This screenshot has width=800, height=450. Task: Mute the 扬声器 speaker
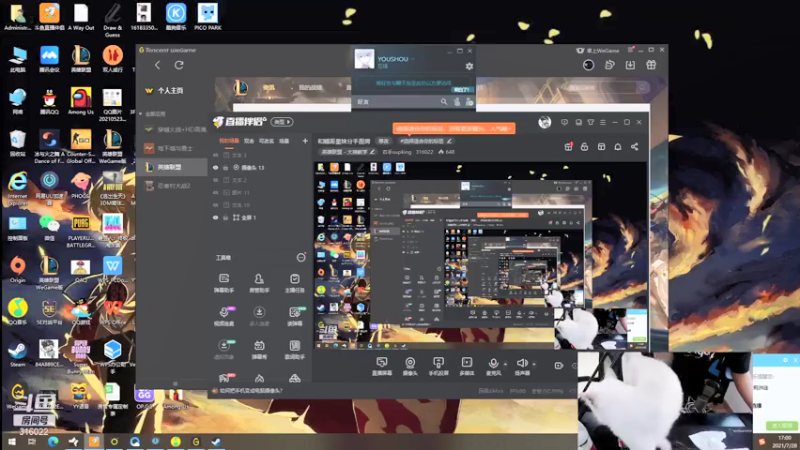point(522,366)
